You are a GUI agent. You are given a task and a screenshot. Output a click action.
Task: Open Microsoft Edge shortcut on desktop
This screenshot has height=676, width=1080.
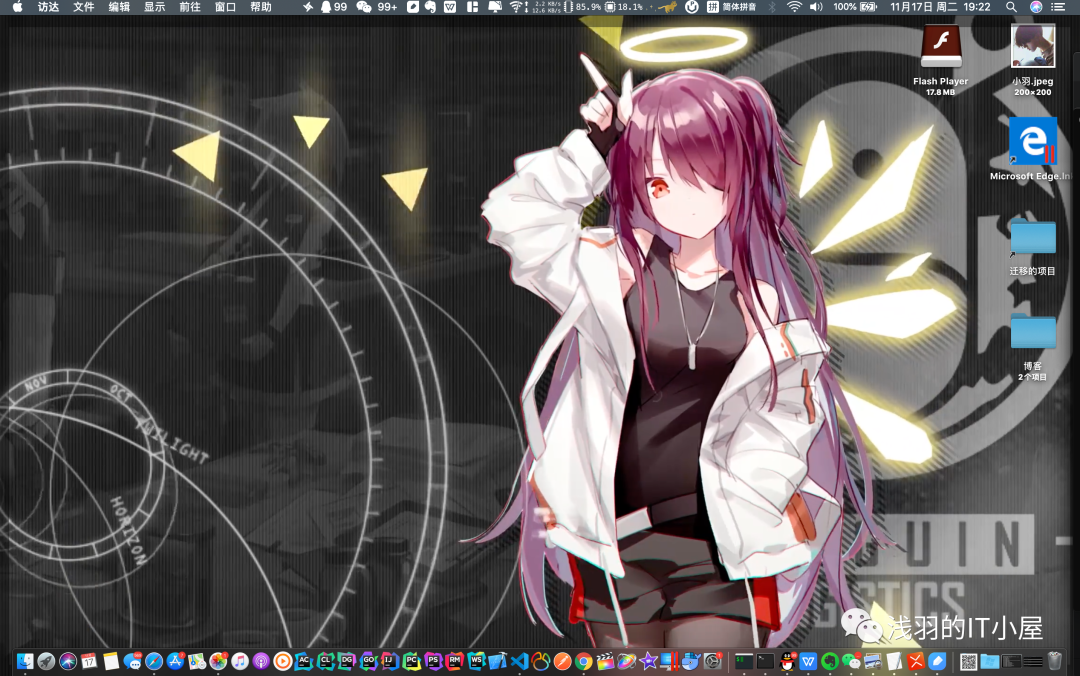tap(1032, 141)
